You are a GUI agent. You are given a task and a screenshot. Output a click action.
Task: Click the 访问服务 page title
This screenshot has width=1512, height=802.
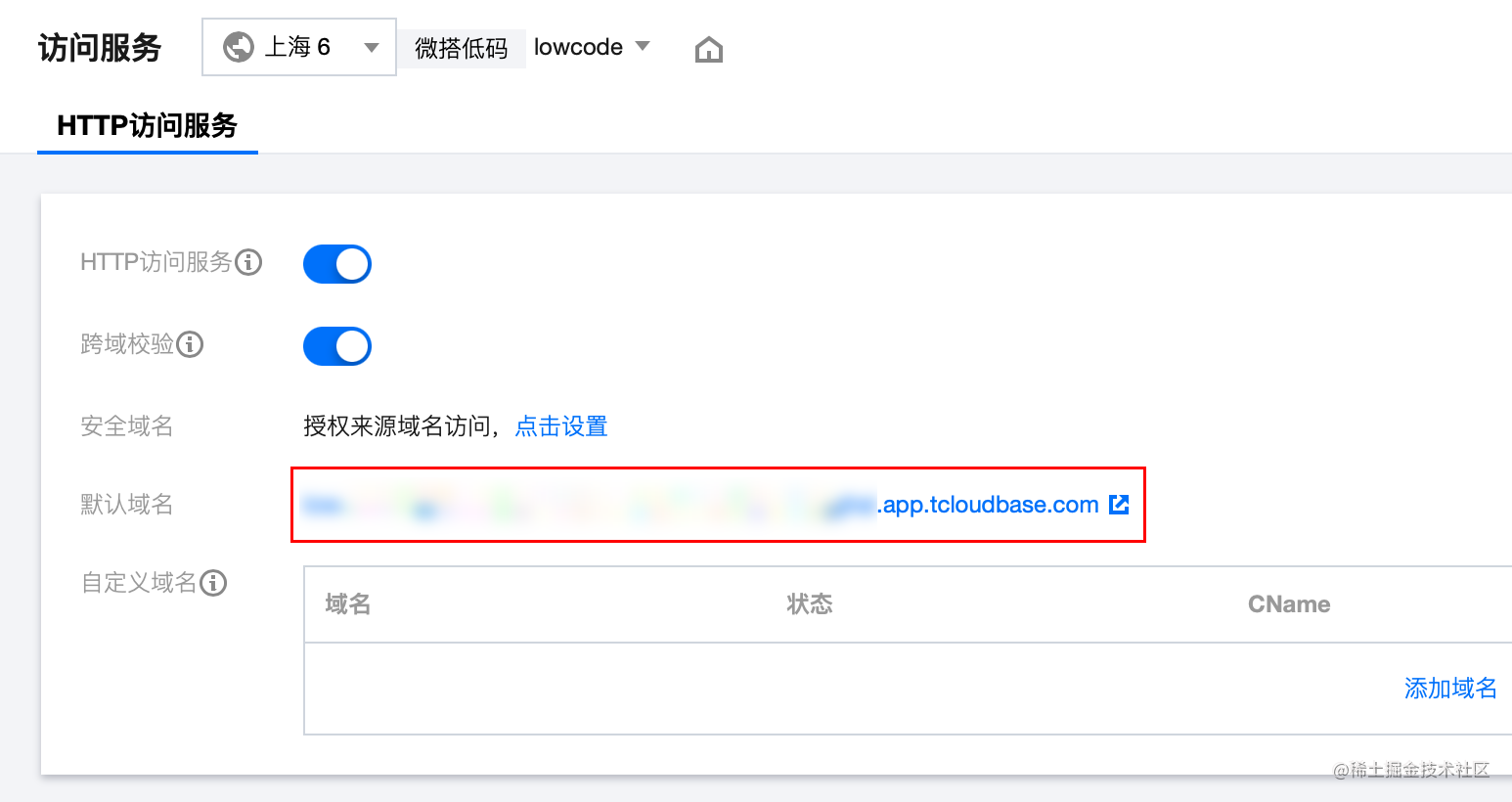pyautogui.click(x=100, y=47)
